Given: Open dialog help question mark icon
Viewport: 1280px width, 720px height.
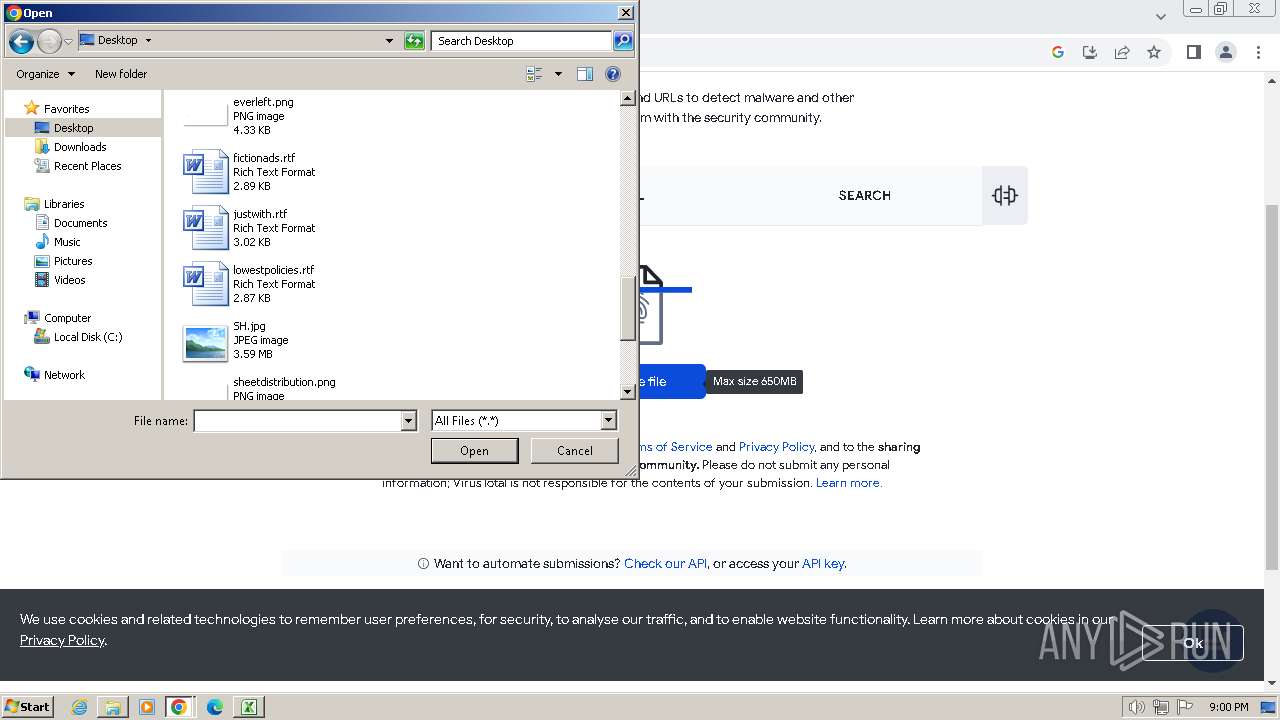Looking at the screenshot, I should (613, 74).
